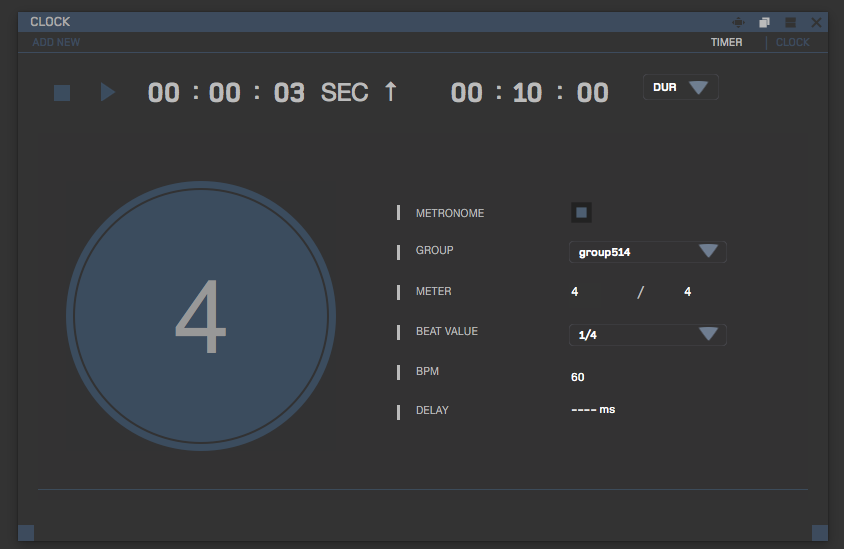Click the CLOCK panel title
The height and width of the screenshot is (549, 844).
coord(50,22)
